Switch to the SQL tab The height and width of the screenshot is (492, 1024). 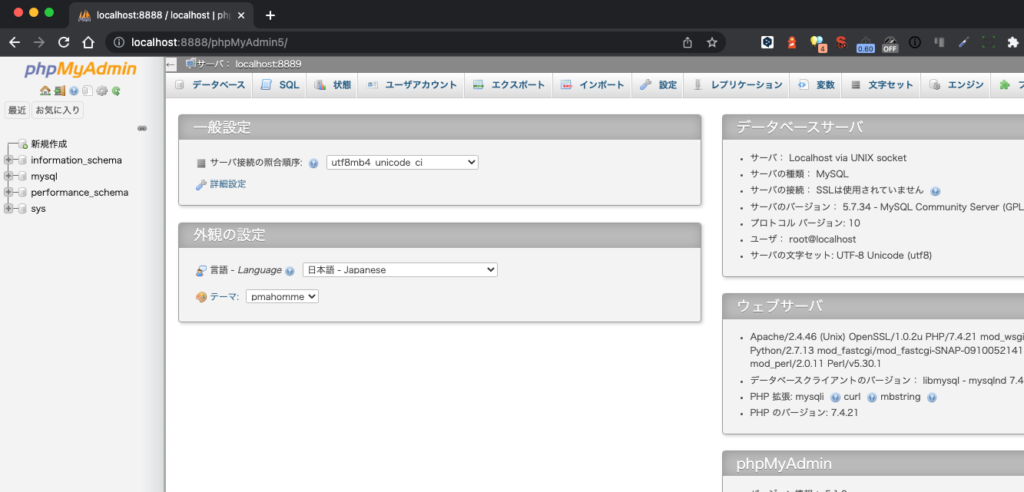click(x=280, y=85)
